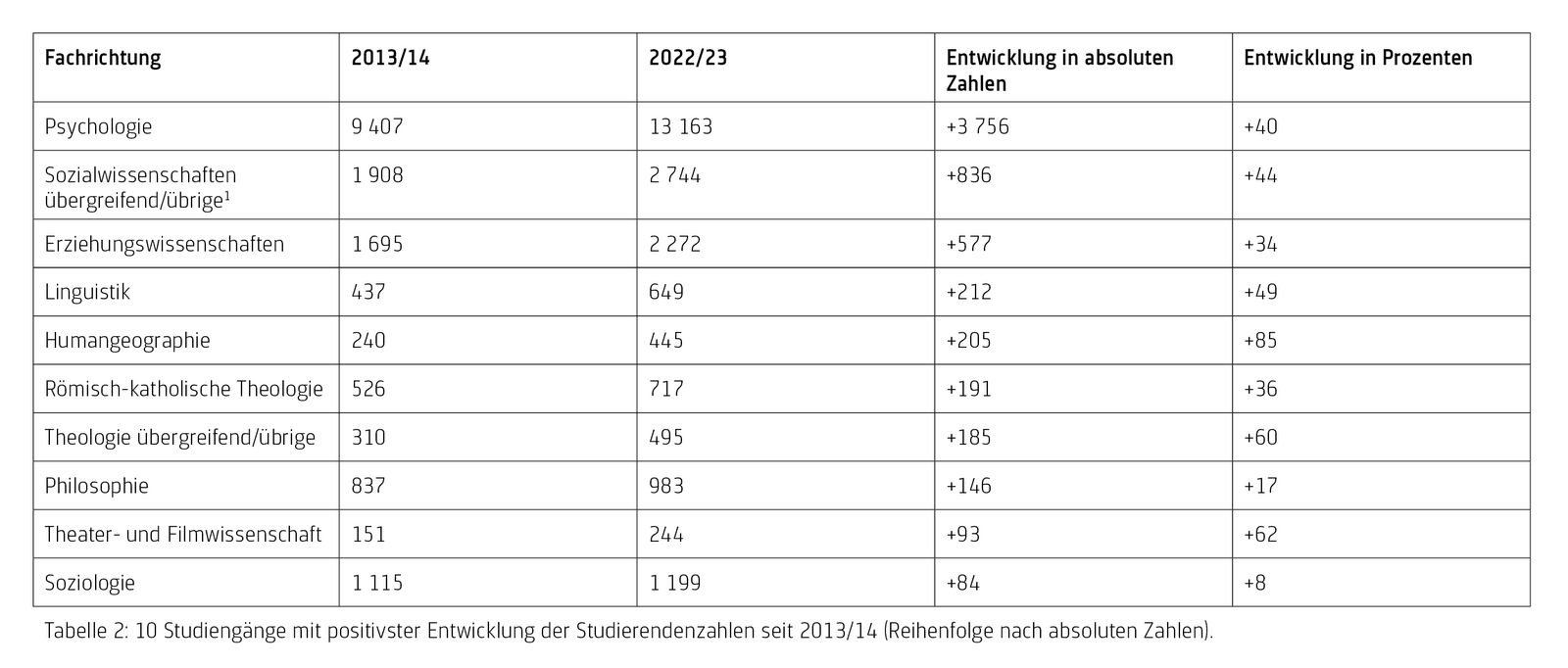
Task: Click the Fachrichtung column header
Action: (x=103, y=58)
